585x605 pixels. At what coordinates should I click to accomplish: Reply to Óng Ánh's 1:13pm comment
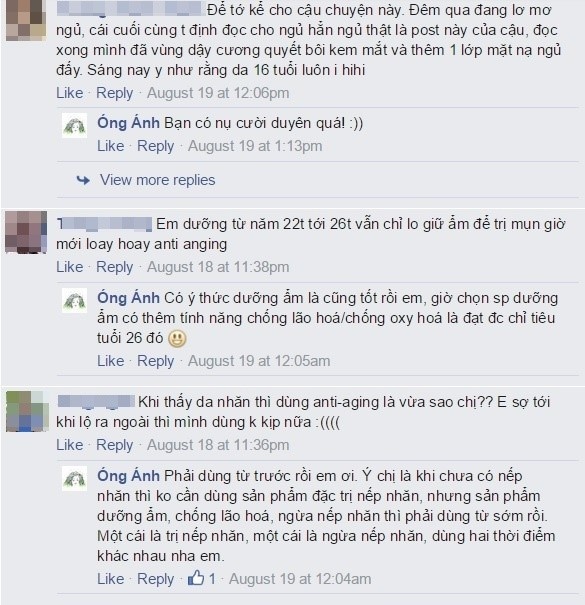point(156,146)
